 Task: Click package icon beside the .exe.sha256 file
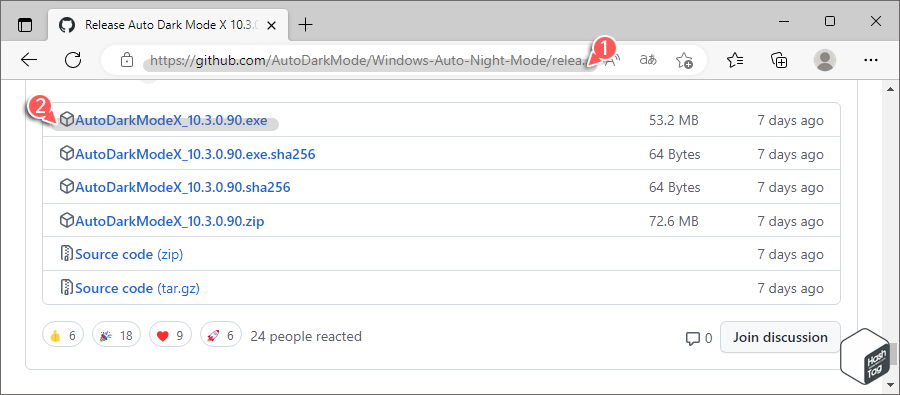click(67, 154)
